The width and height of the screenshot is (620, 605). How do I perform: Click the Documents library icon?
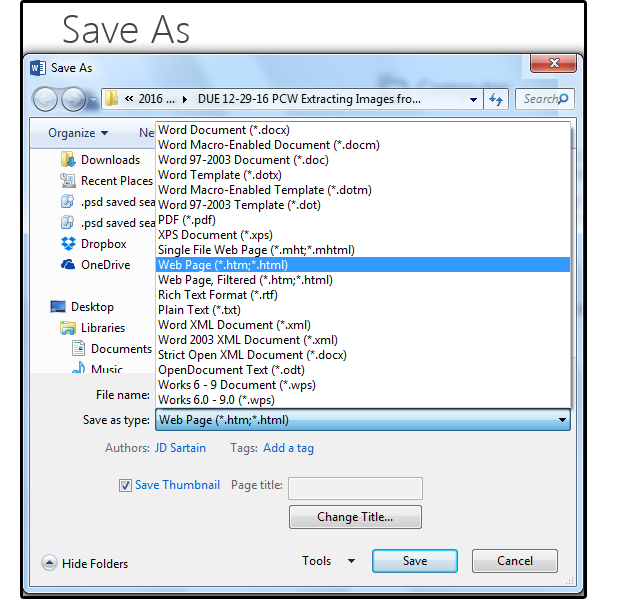click(78, 348)
